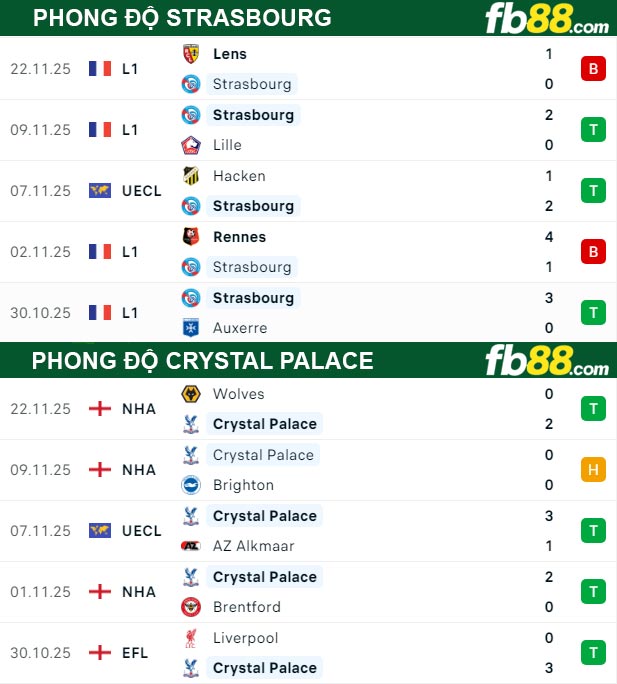Click the Wolves club crest
The width and height of the screenshot is (617, 684).
[x=191, y=394]
